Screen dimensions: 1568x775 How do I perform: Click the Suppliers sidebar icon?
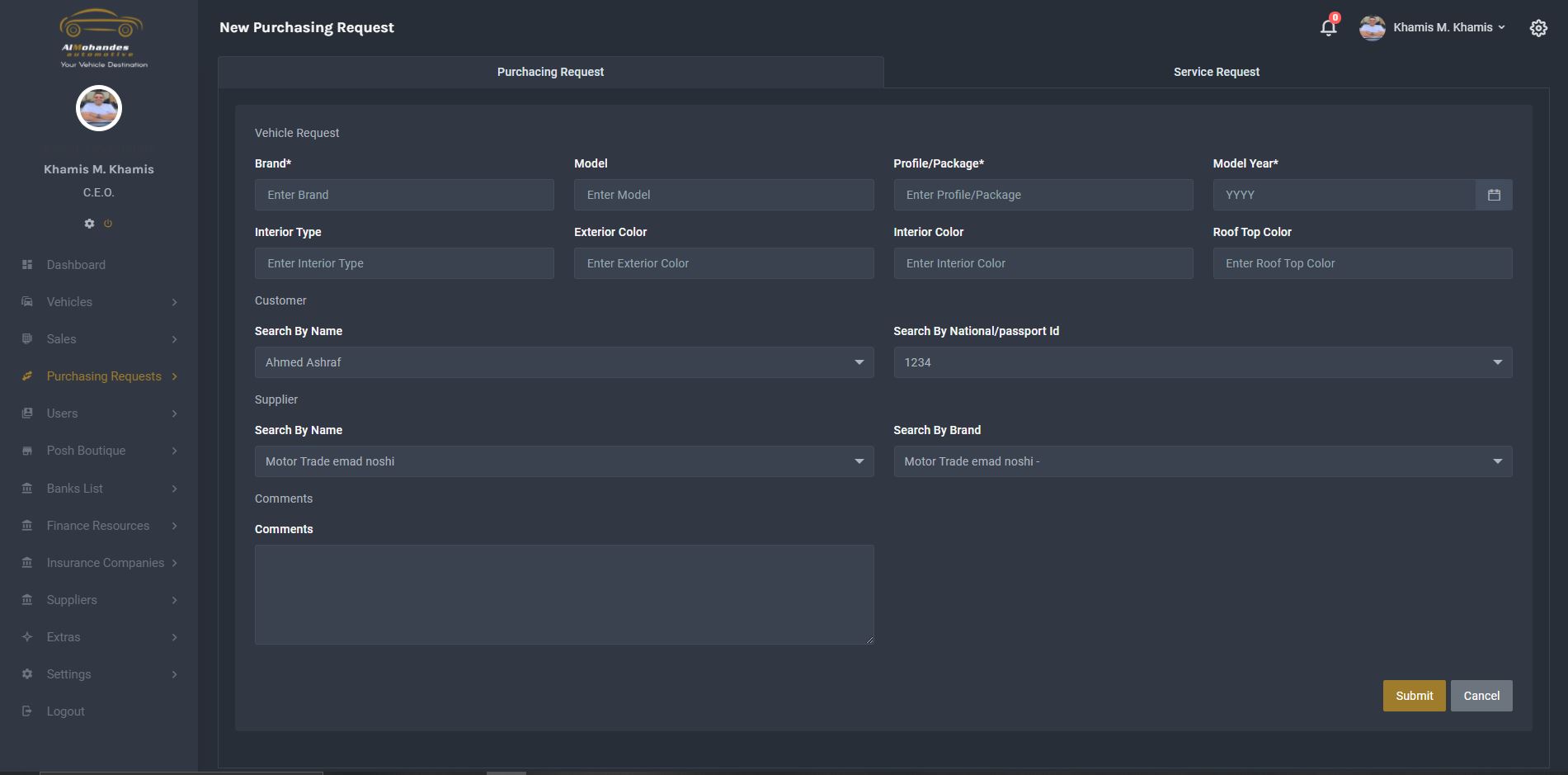click(x=27, y=600)
